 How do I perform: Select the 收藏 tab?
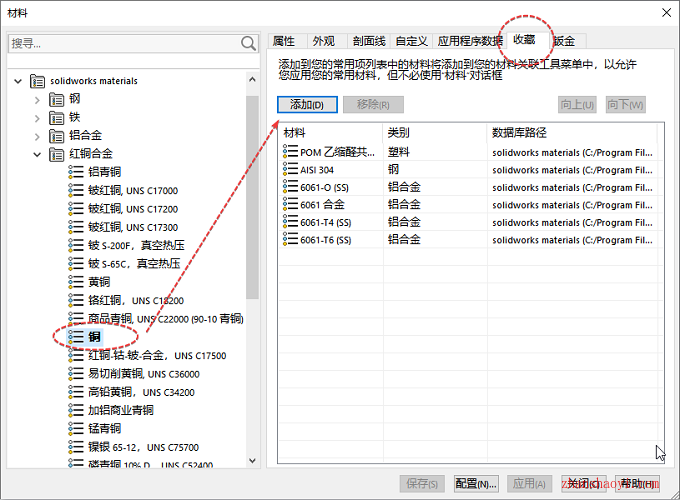tap(524, 40)
